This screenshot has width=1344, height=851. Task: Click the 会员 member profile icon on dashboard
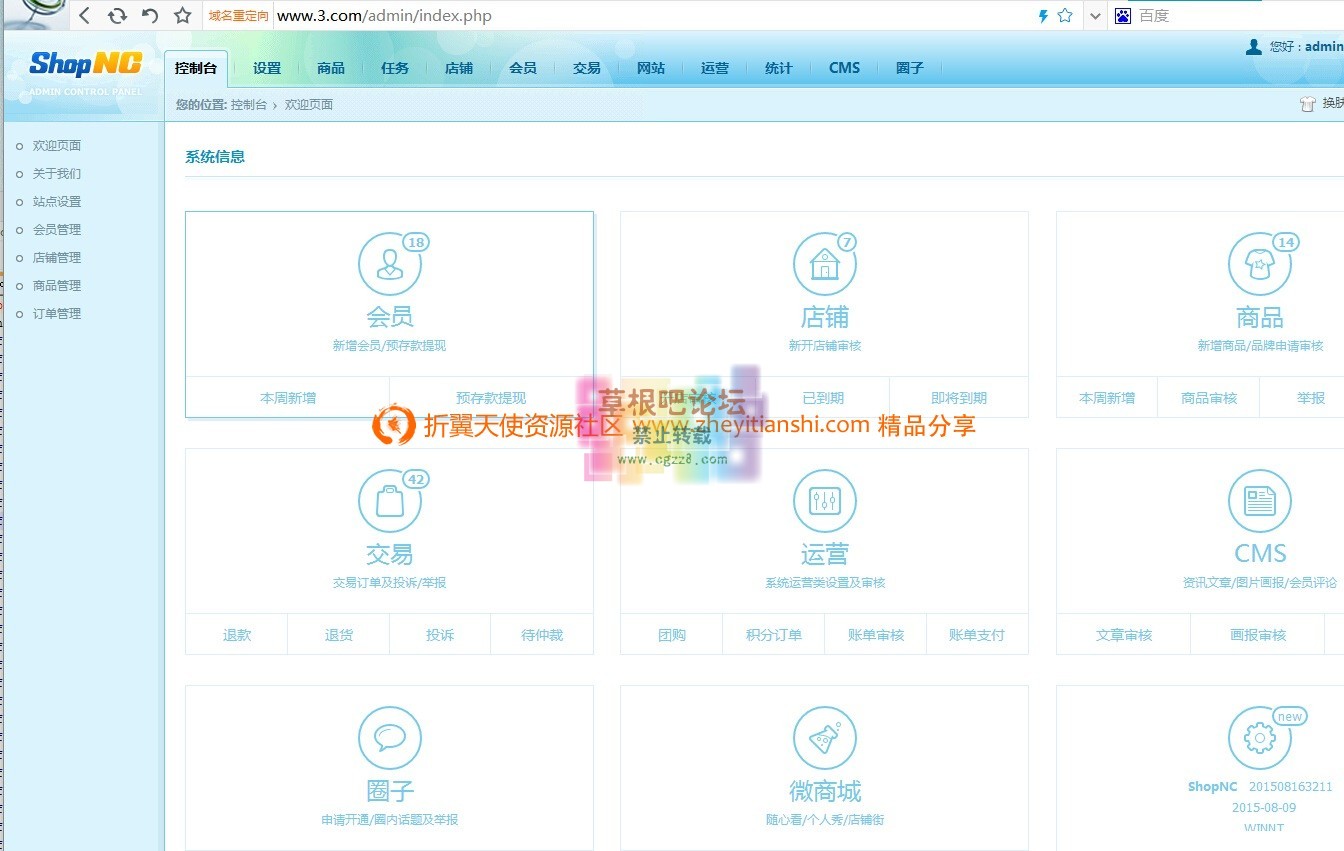click(x=390, y=261)
